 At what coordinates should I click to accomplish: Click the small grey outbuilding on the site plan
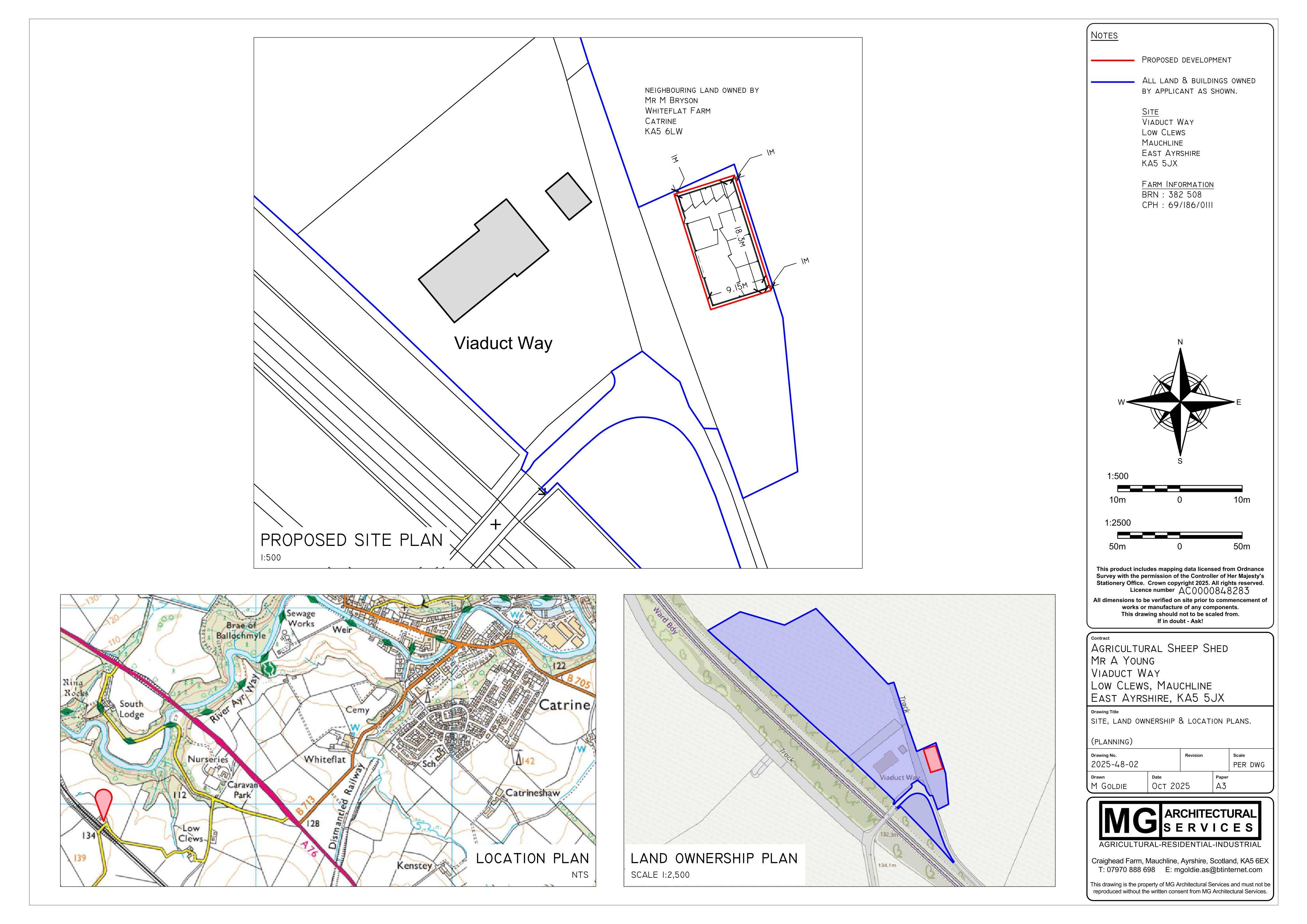(569, 197)
